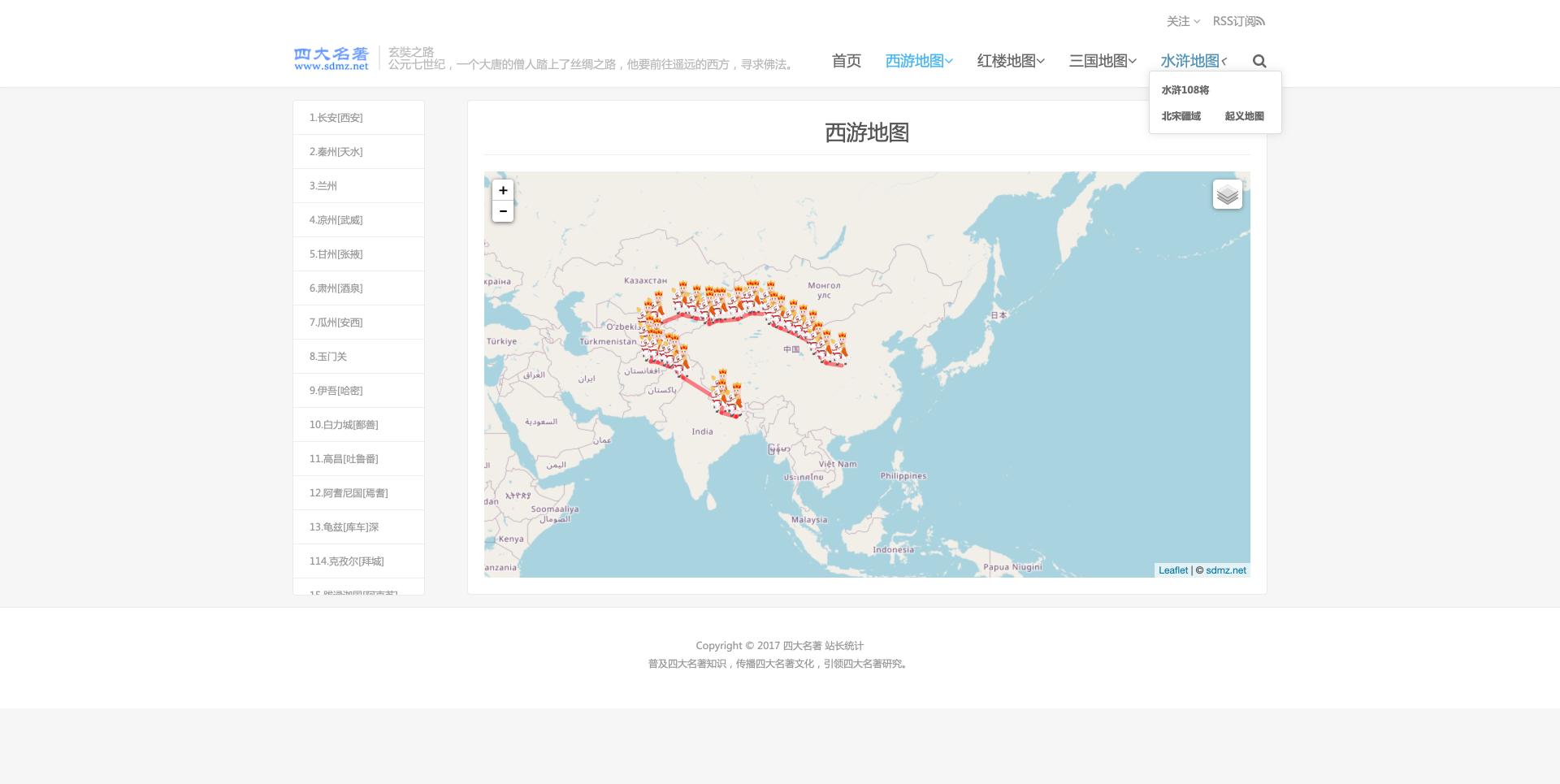Select route stop 10.白力城[鄯善]

tap(358, 425)
